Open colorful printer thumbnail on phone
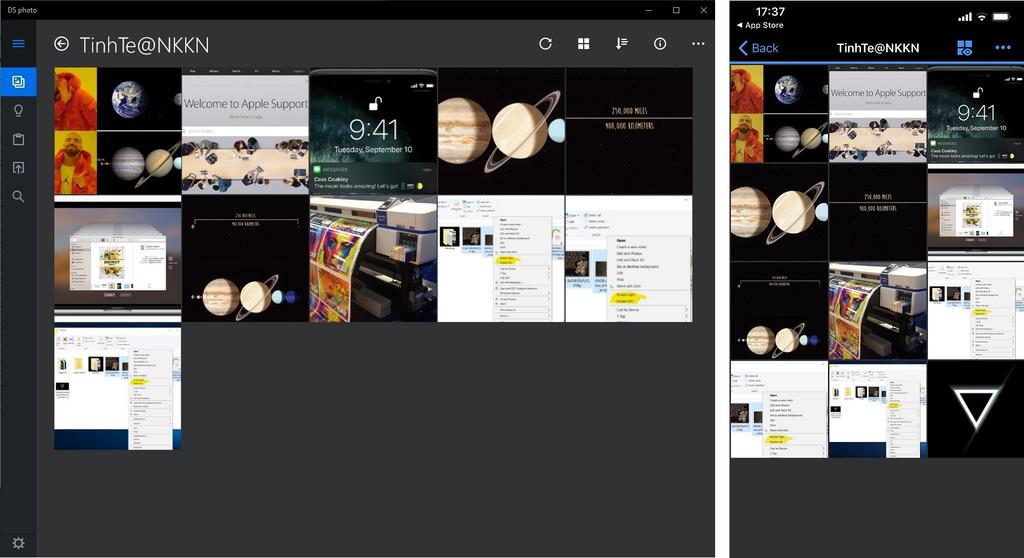This screenshot has width=1024, height=558. coord(878,311)
